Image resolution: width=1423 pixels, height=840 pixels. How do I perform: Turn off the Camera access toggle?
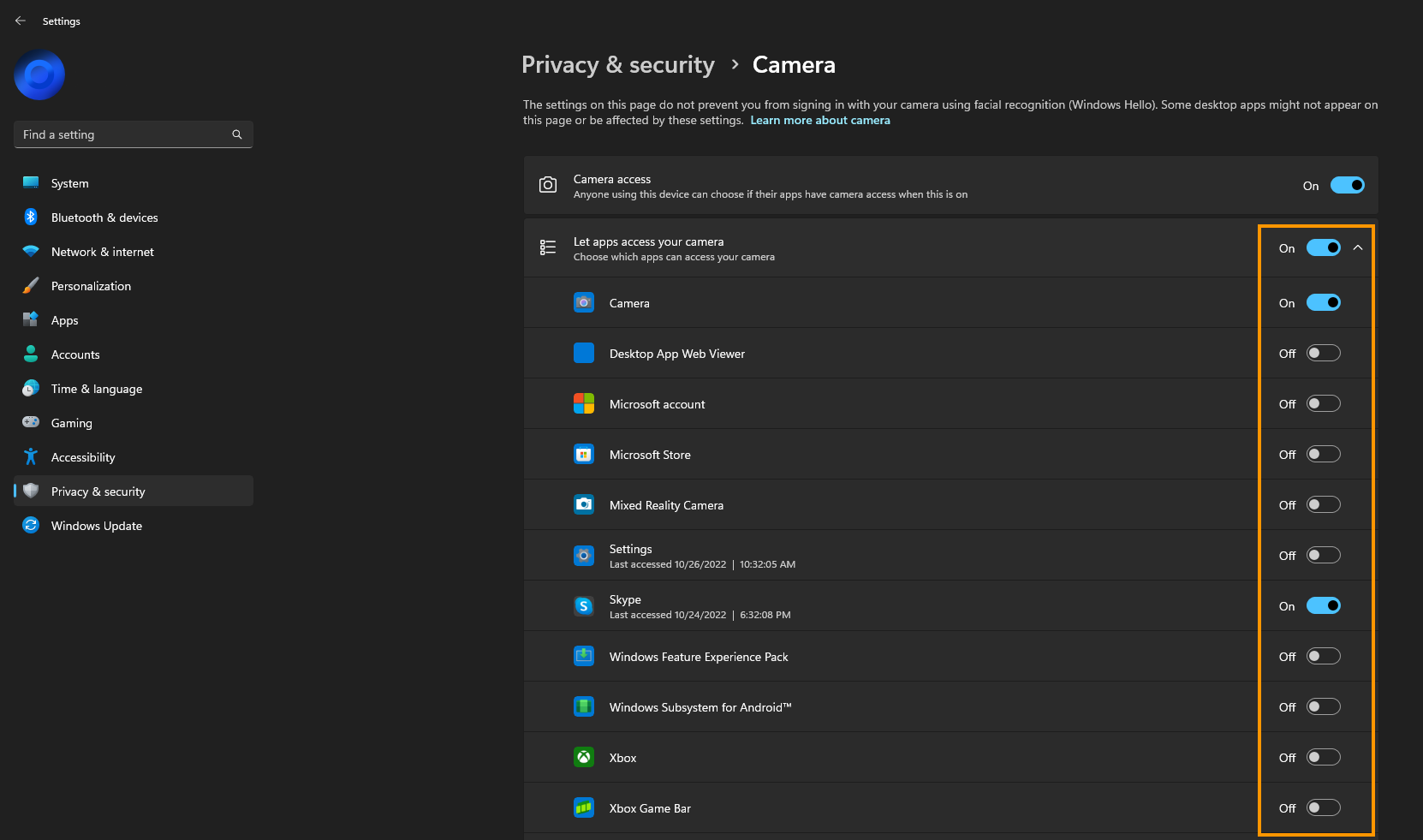(1348, 185)
